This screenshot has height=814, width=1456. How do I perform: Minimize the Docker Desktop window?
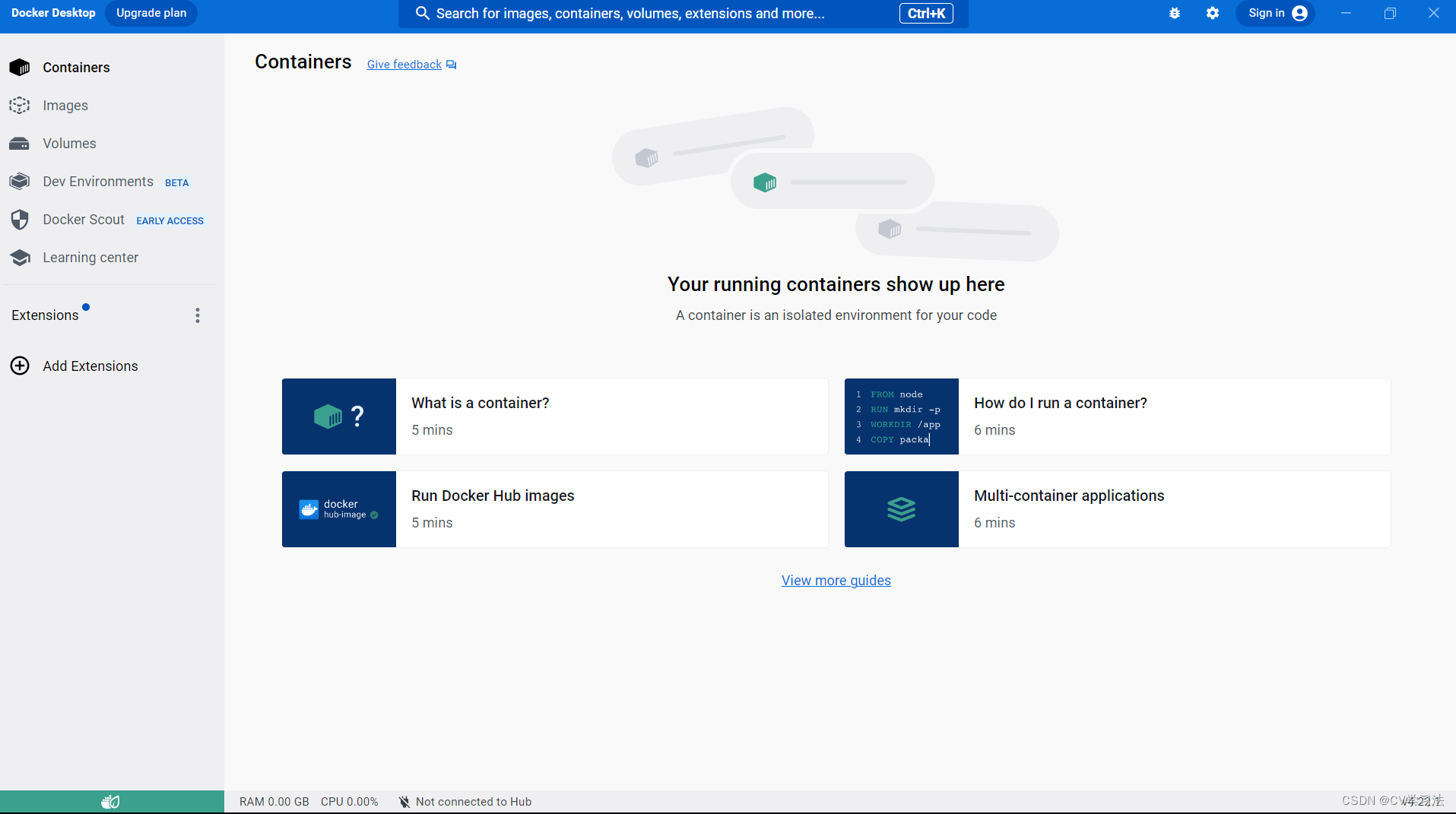pos(1346,13)
